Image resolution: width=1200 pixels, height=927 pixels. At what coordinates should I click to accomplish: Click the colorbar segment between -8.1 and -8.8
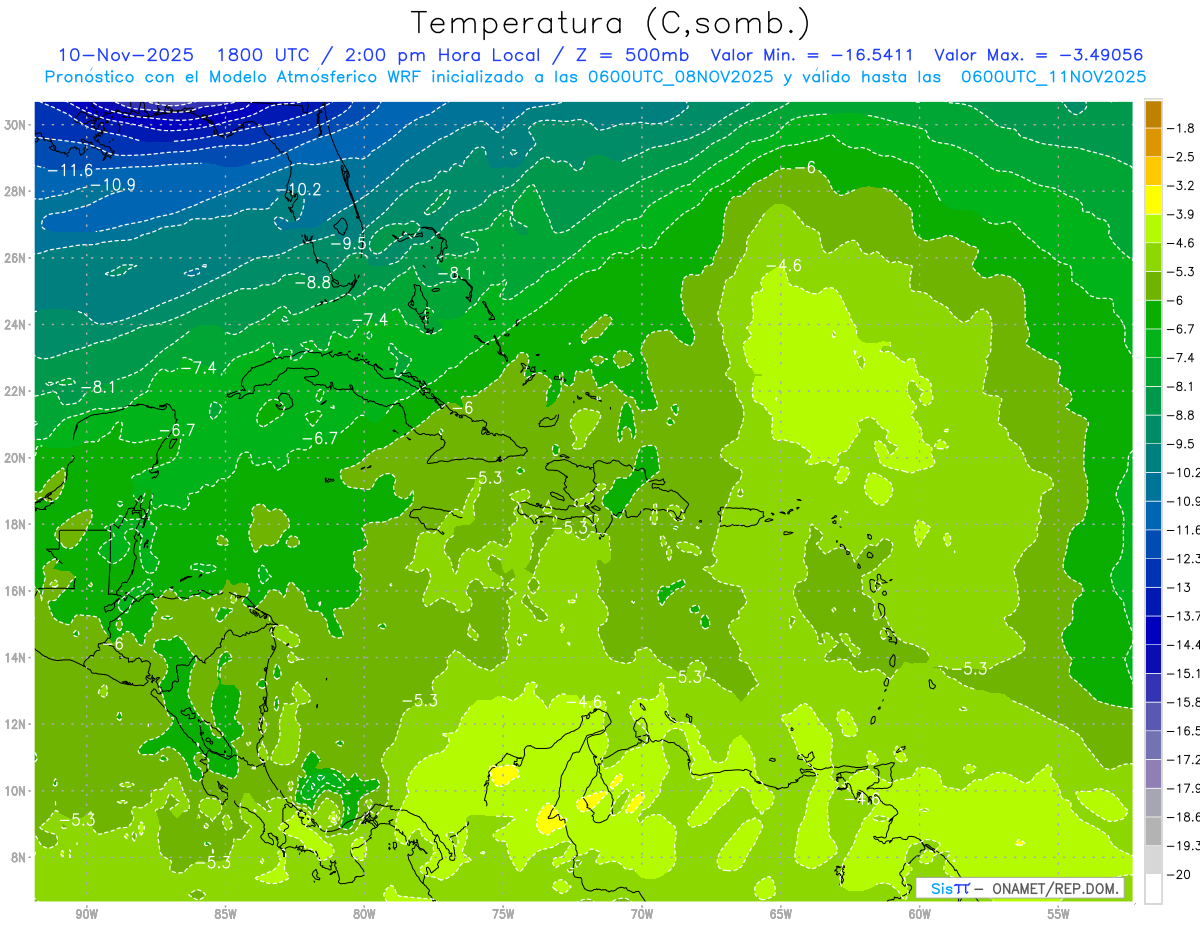pyautogui.click(x=1153, y=401)
